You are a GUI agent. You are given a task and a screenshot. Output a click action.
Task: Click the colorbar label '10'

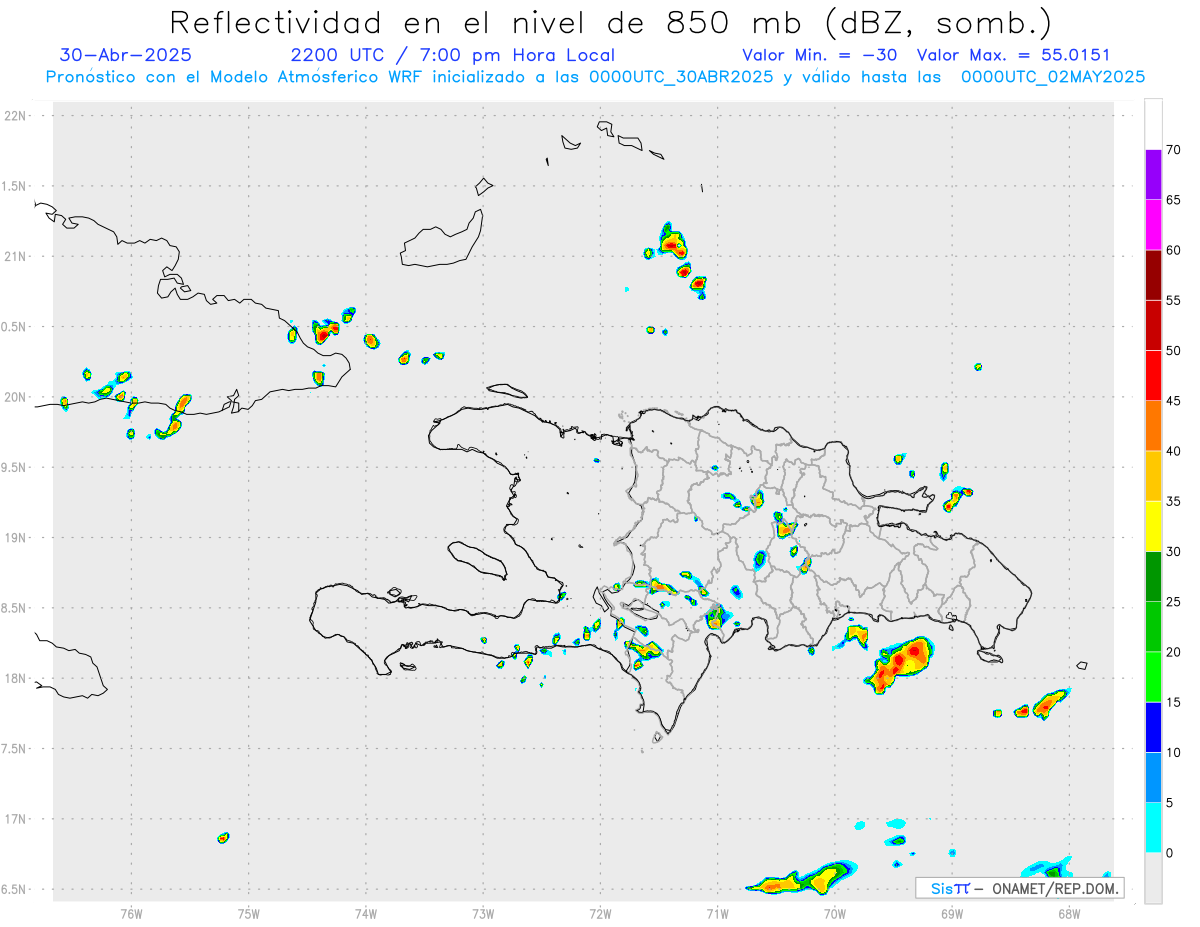pyautogui.click(x=1173, y=753)
